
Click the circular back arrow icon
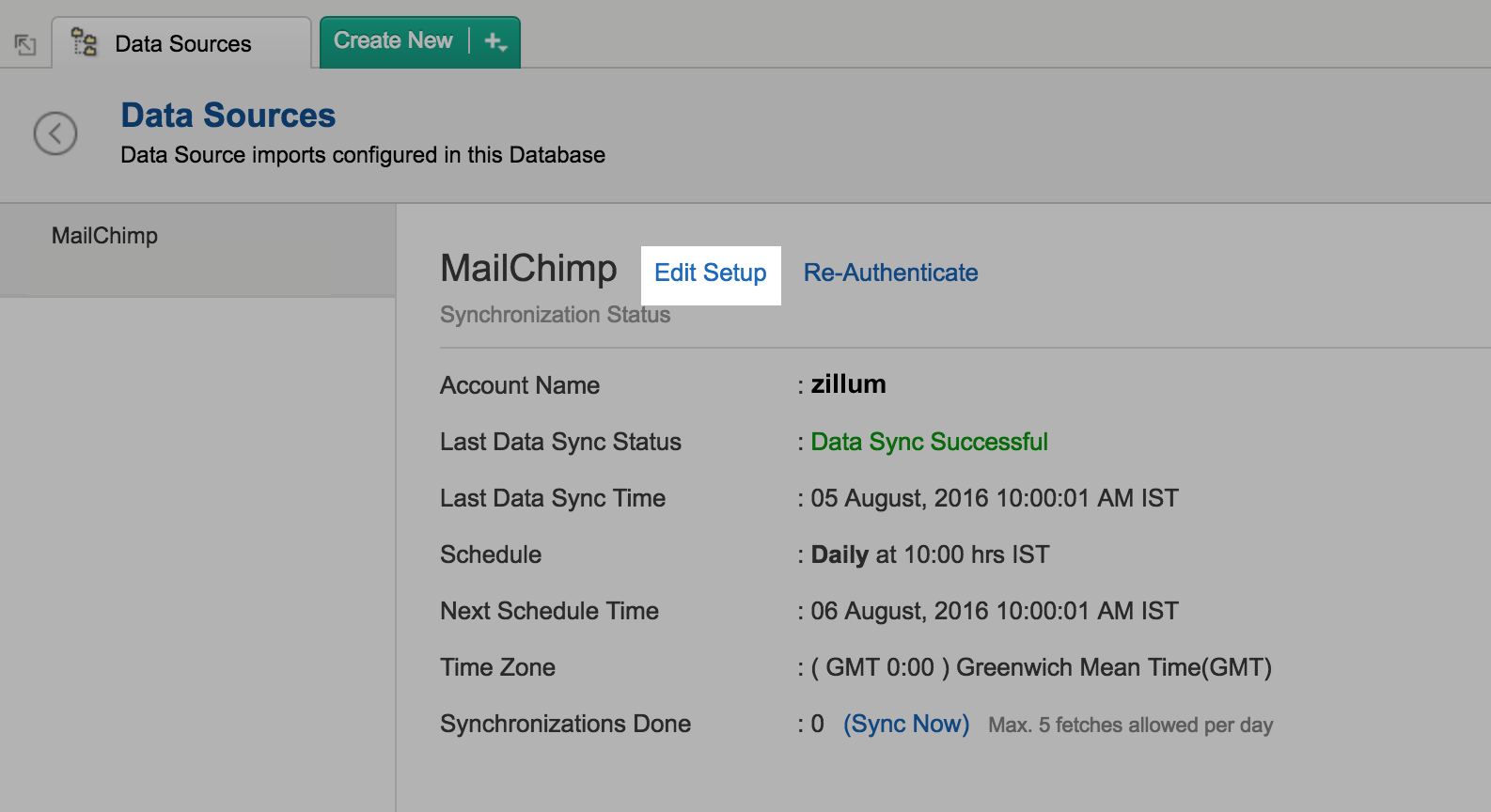[x=55, y=133]
